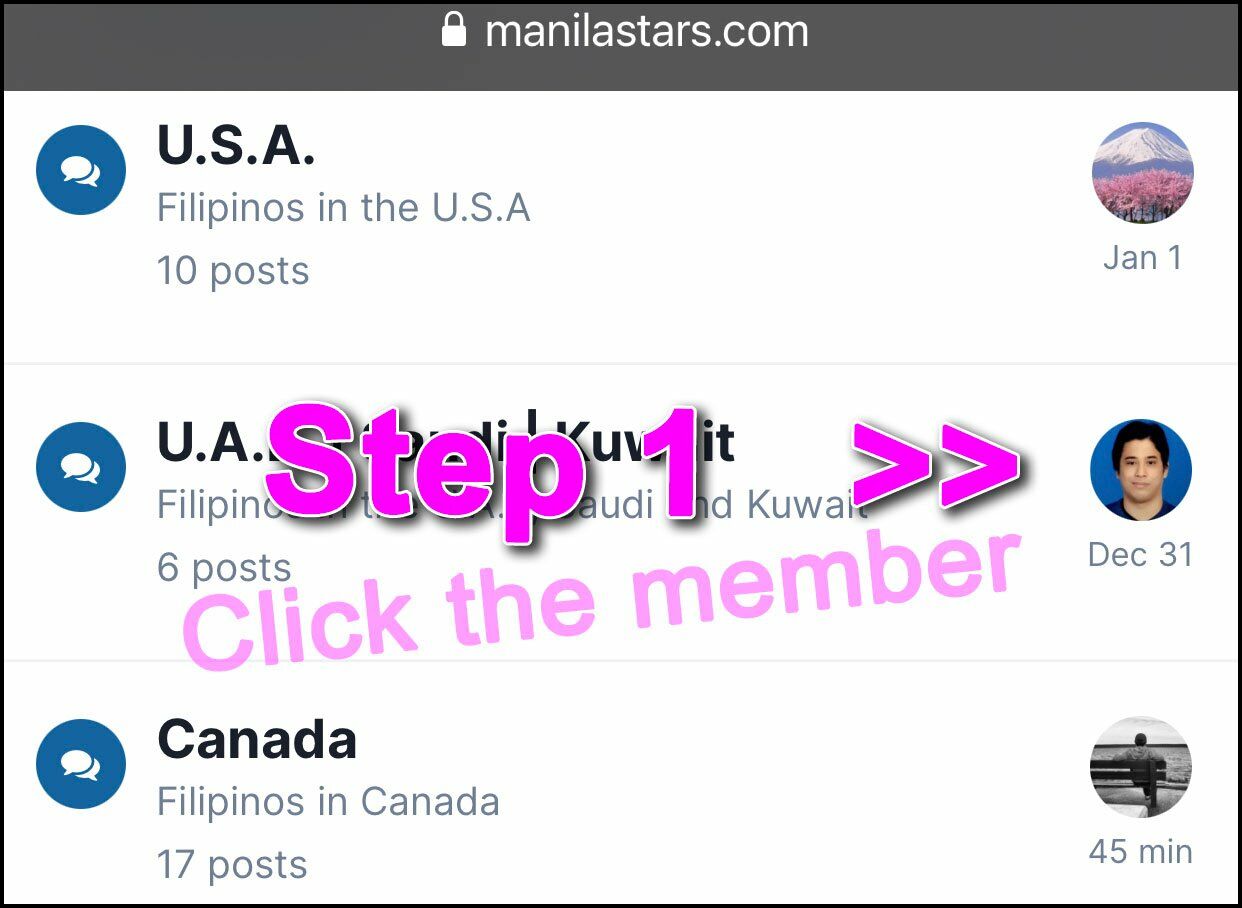Viewport: 1242px width, 908px height.
Task: Open the latest post dated Dec 31
Action: pyautogui.click(x=1141, y=555)
